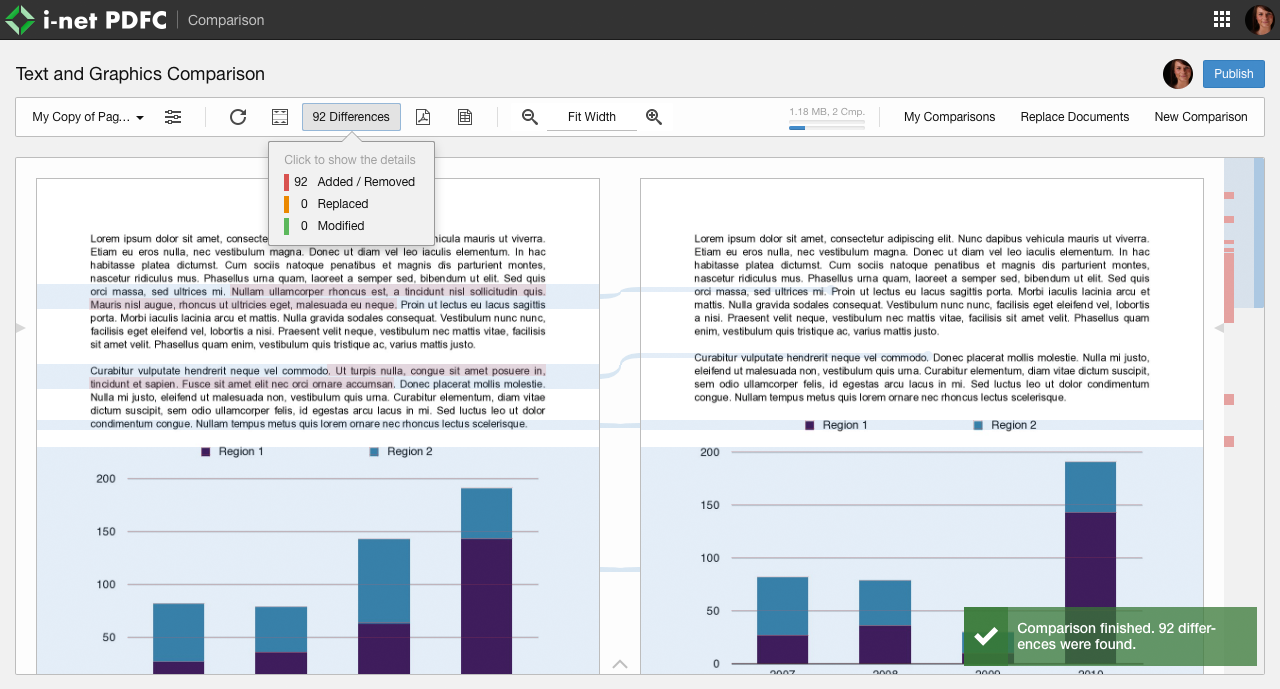This screenshot has height=689, width=1280.
Task: Refresh the comparison
Action: (x=238, y=117)
